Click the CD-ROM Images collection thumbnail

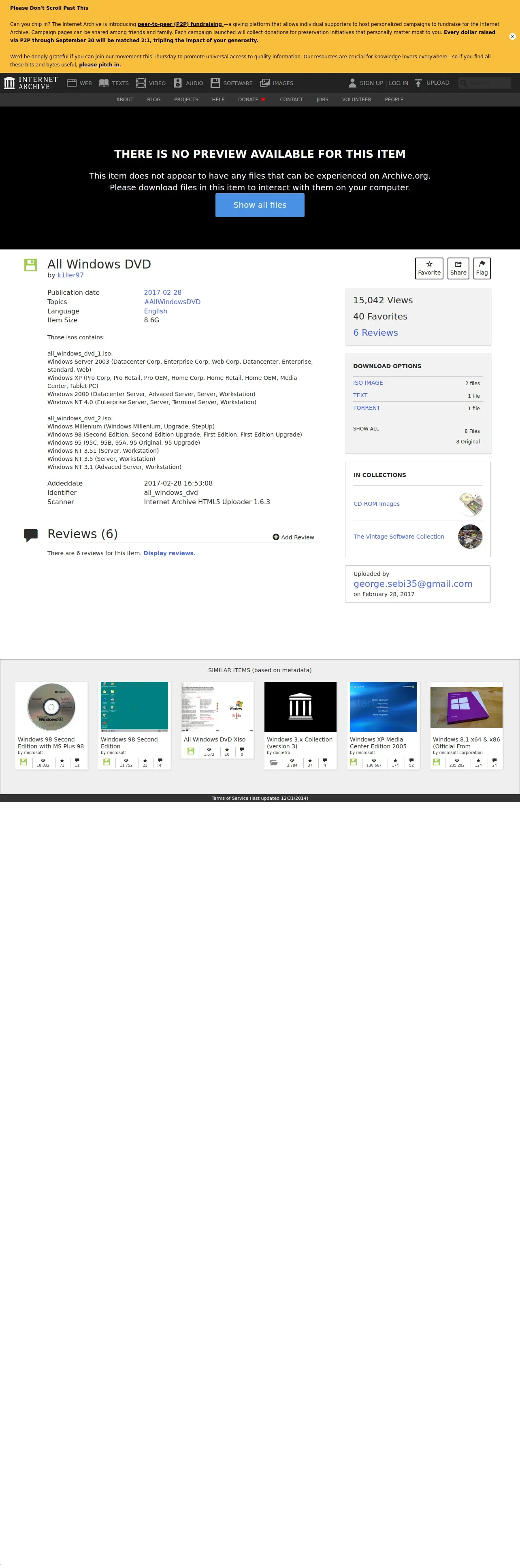pos(470,504)
